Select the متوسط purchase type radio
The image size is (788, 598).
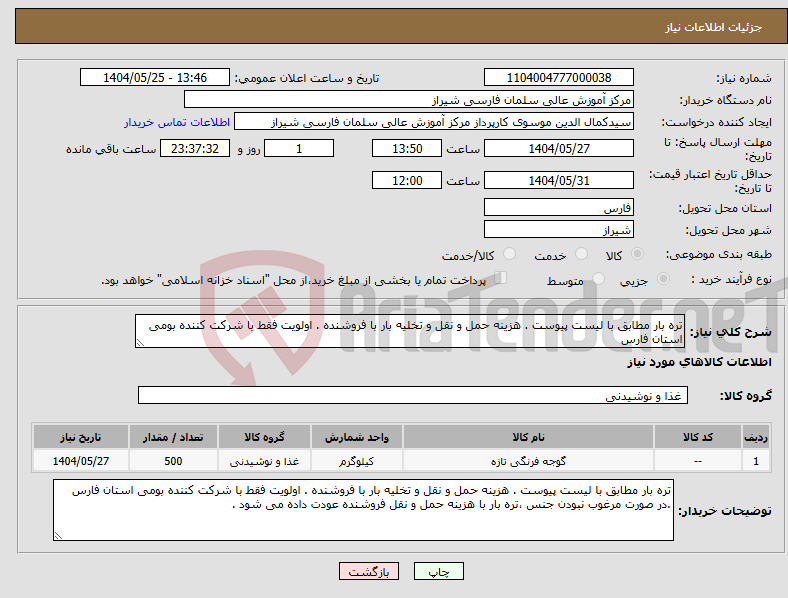tap(598, 279)
